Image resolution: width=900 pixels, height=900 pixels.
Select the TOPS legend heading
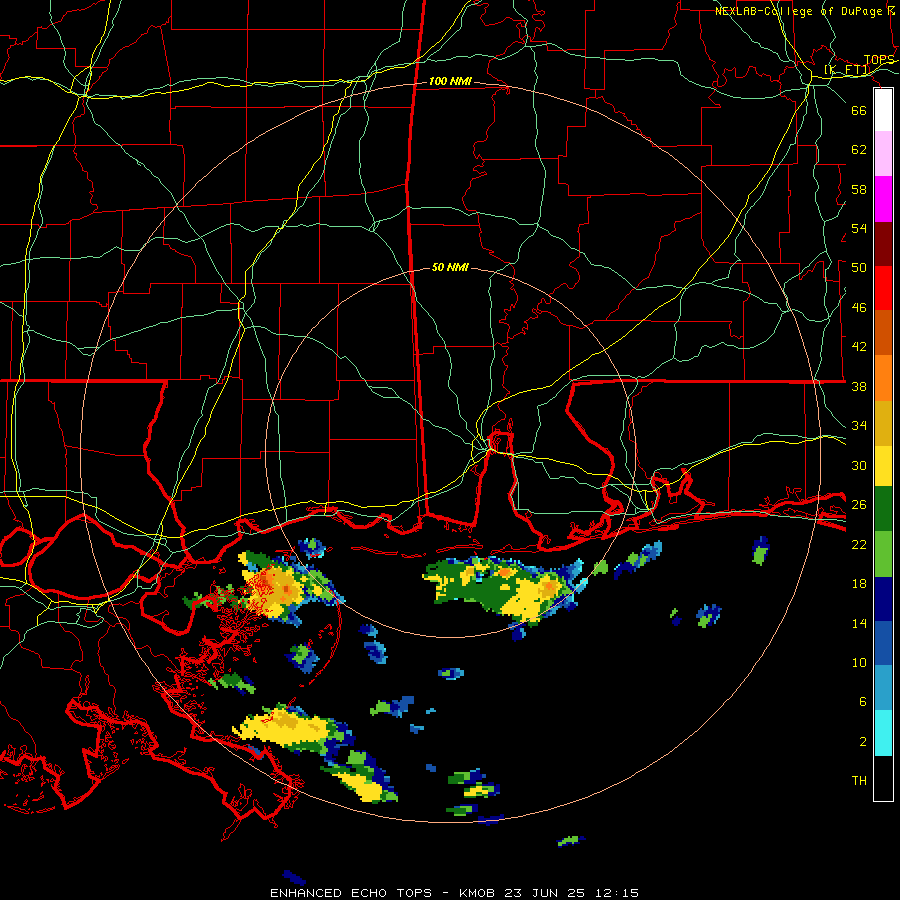click(x=879, y=60)
